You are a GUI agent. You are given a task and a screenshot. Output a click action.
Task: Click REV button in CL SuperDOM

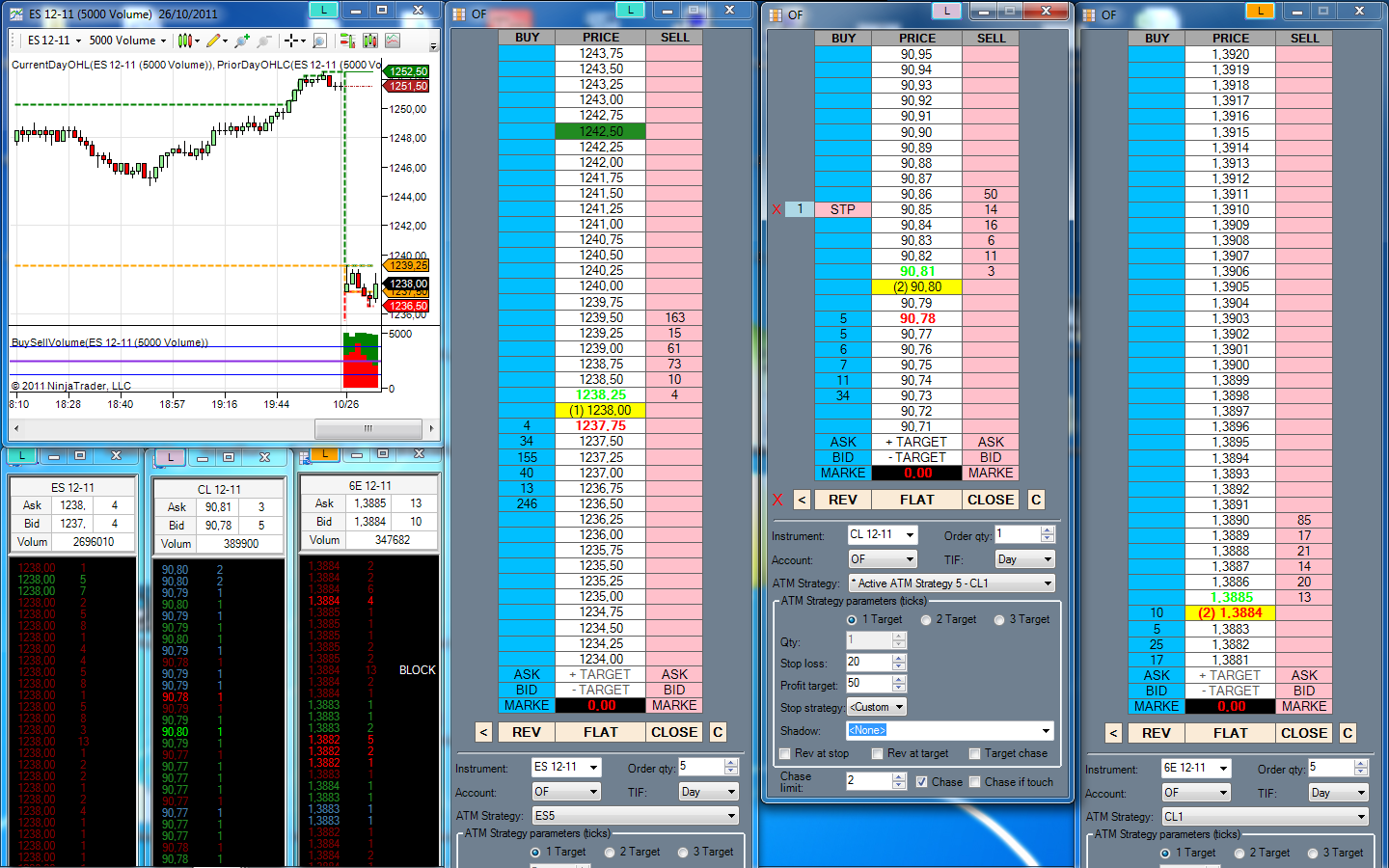click(843, 500)
